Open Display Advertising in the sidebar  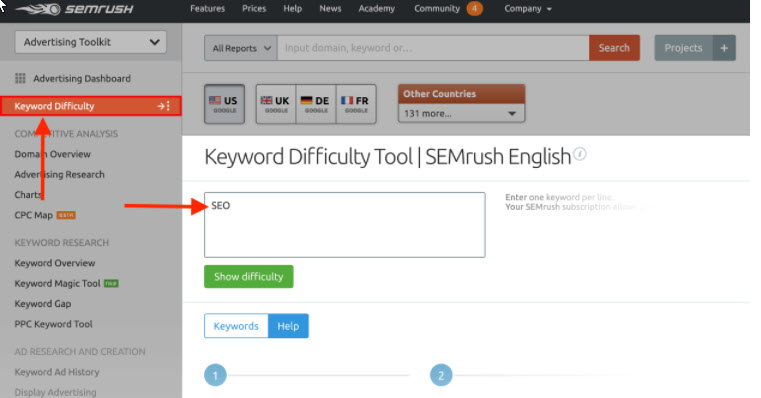pyautogui.click(x=55, y=392)
